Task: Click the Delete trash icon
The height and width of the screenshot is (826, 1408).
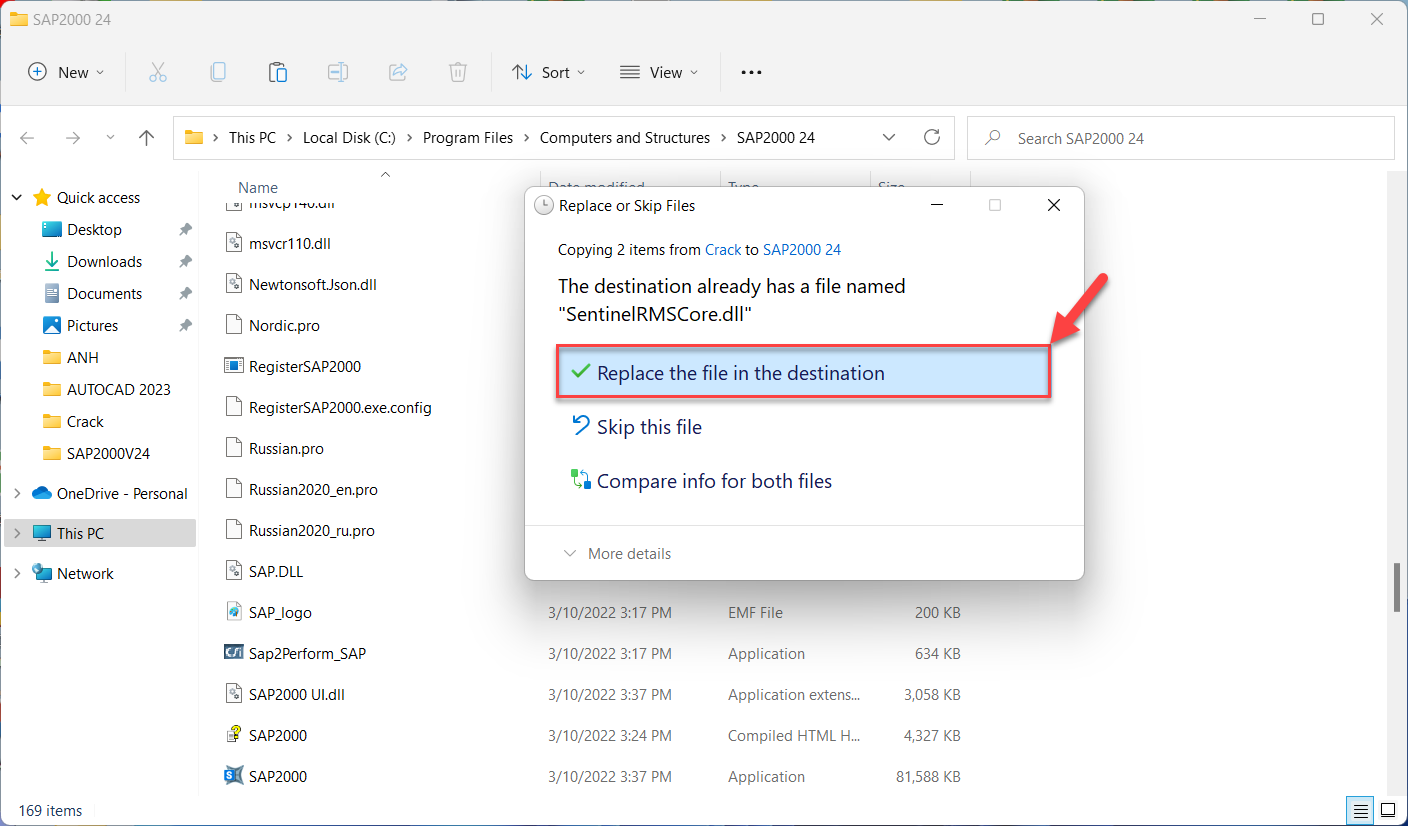Action: tap(458, 72)
